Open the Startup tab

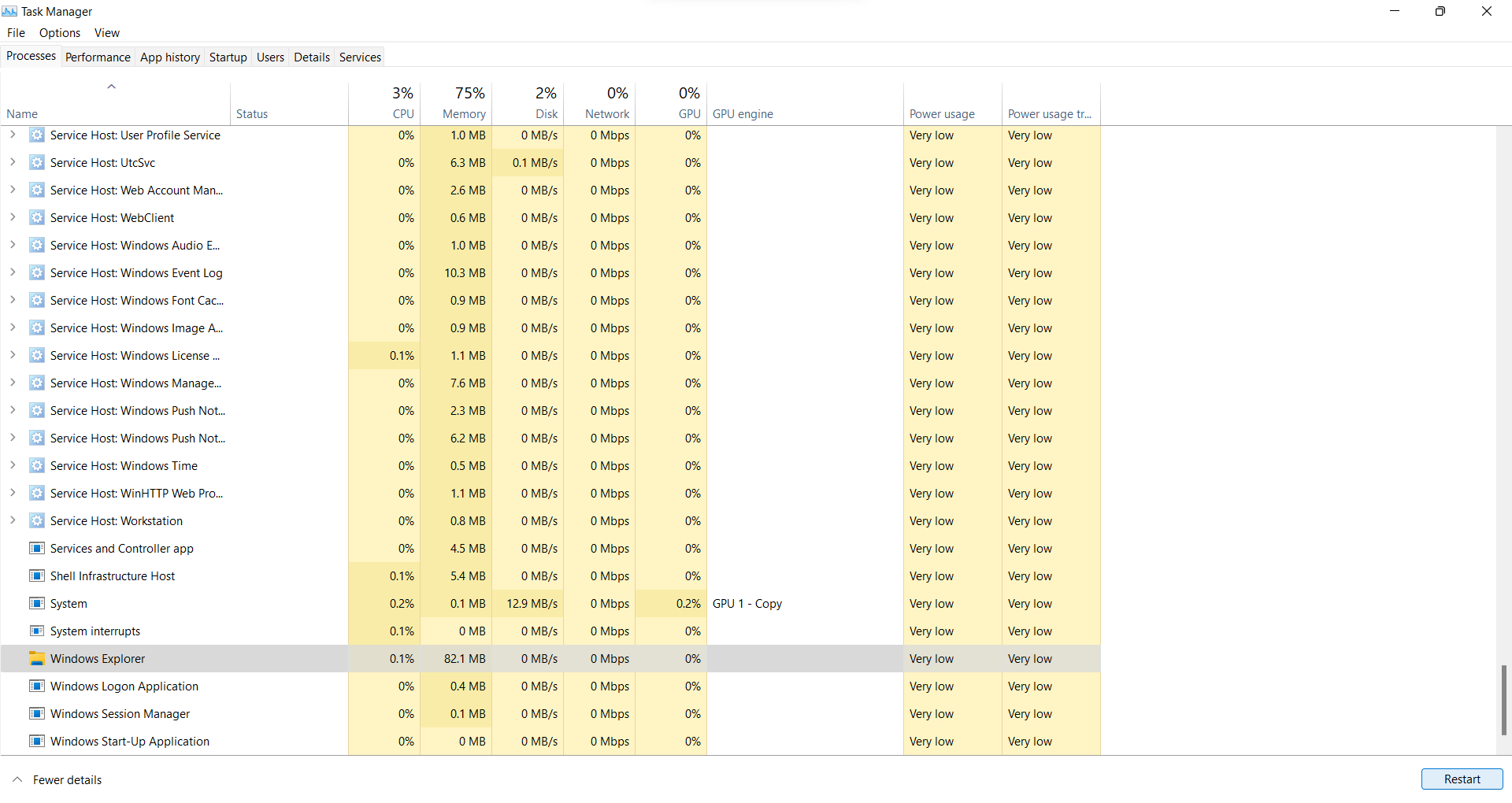click(228, 57)
